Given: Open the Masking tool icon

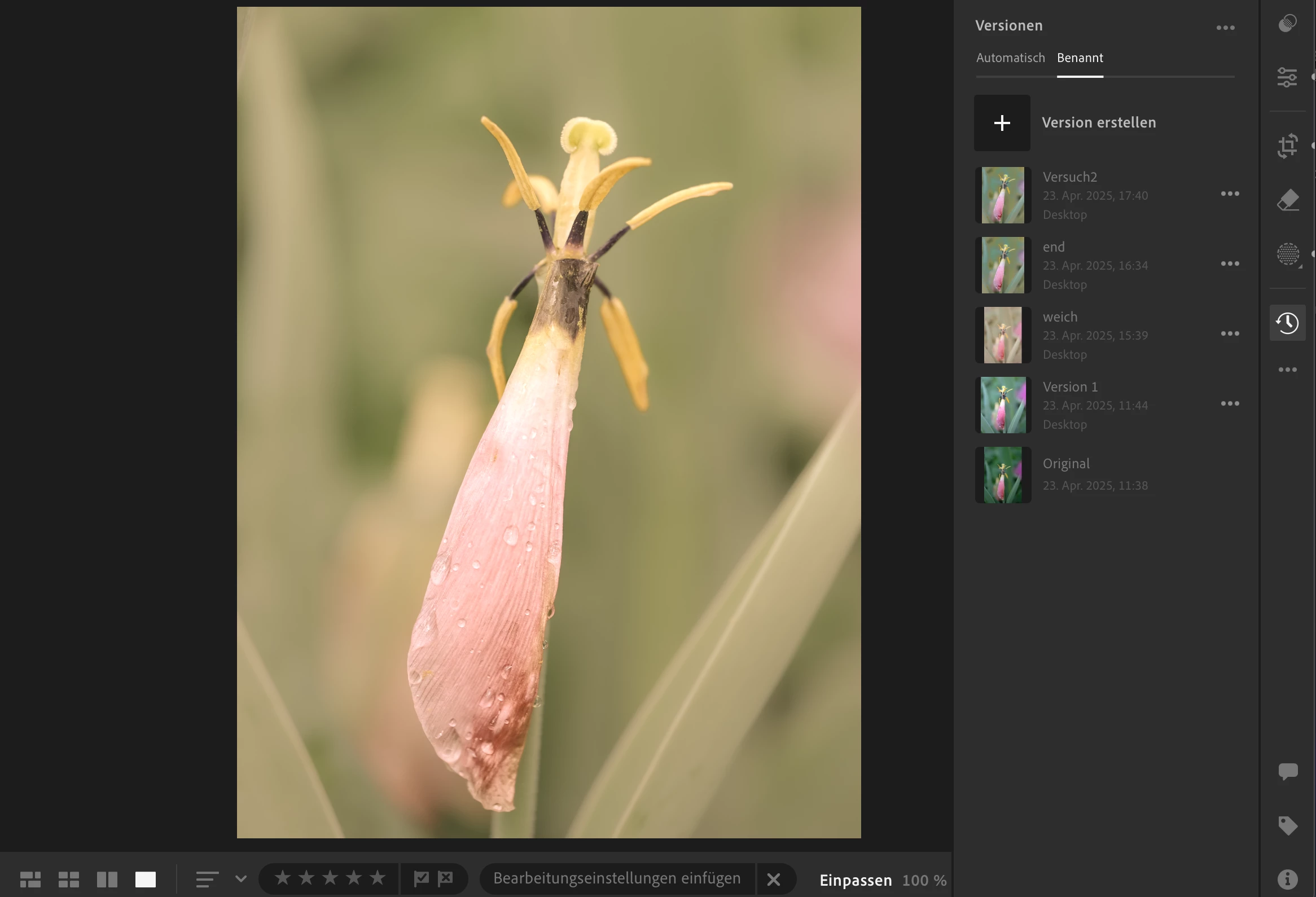Looking at the screenshot, I should point(1287,254).
